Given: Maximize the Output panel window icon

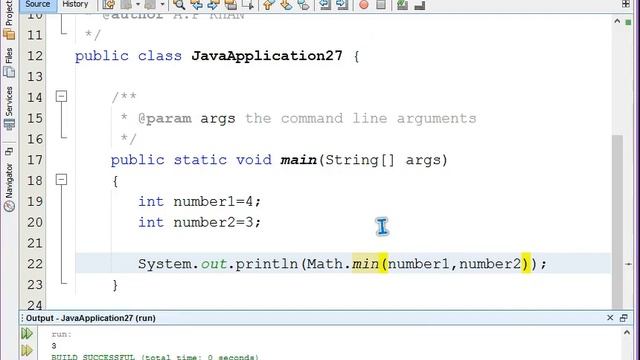Looking at the screenshot, I should [x=623, y=318].
